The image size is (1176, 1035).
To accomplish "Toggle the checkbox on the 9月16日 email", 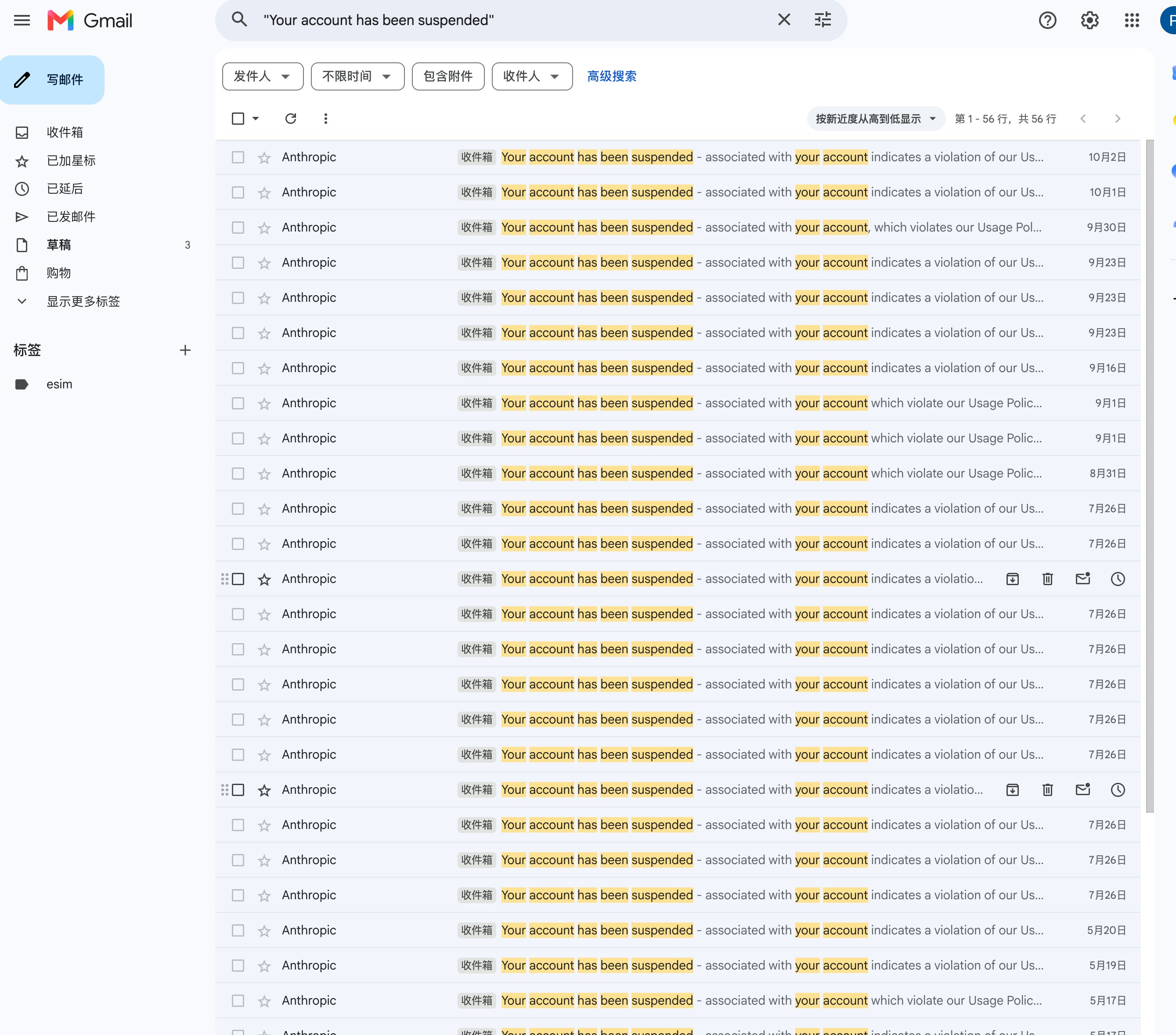I will pyautogui.click(x=238, y=368).
